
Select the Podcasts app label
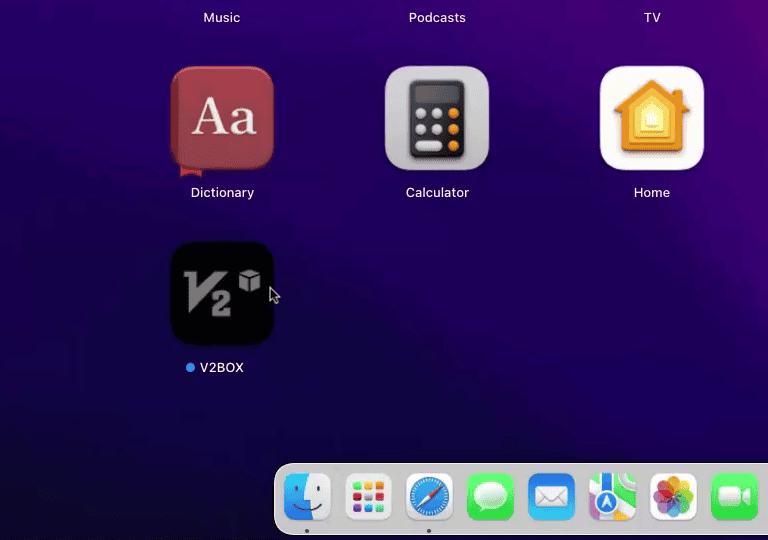click(x=437, y=17)
